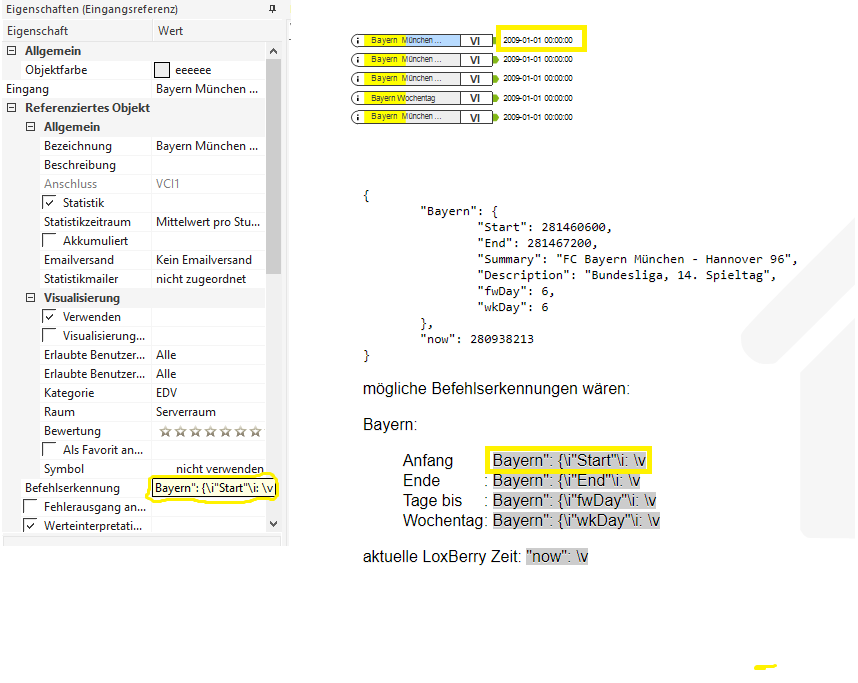This screenshot has width=858, height=683.
Task: Click the text mögliche Befehlserkennungen wären:
Action: point(496,389)
